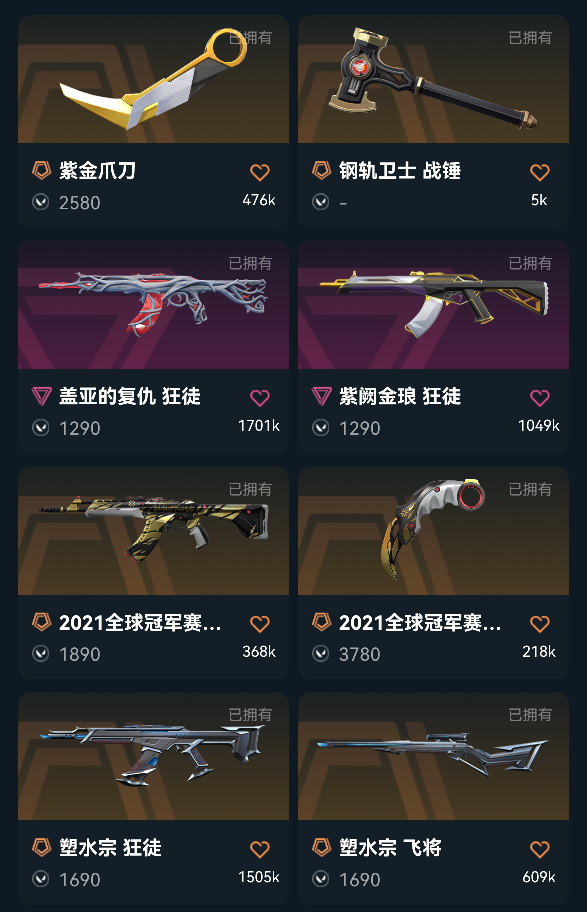
Task: Click the 紫金爪刀 title text
Action: [97, 171]
